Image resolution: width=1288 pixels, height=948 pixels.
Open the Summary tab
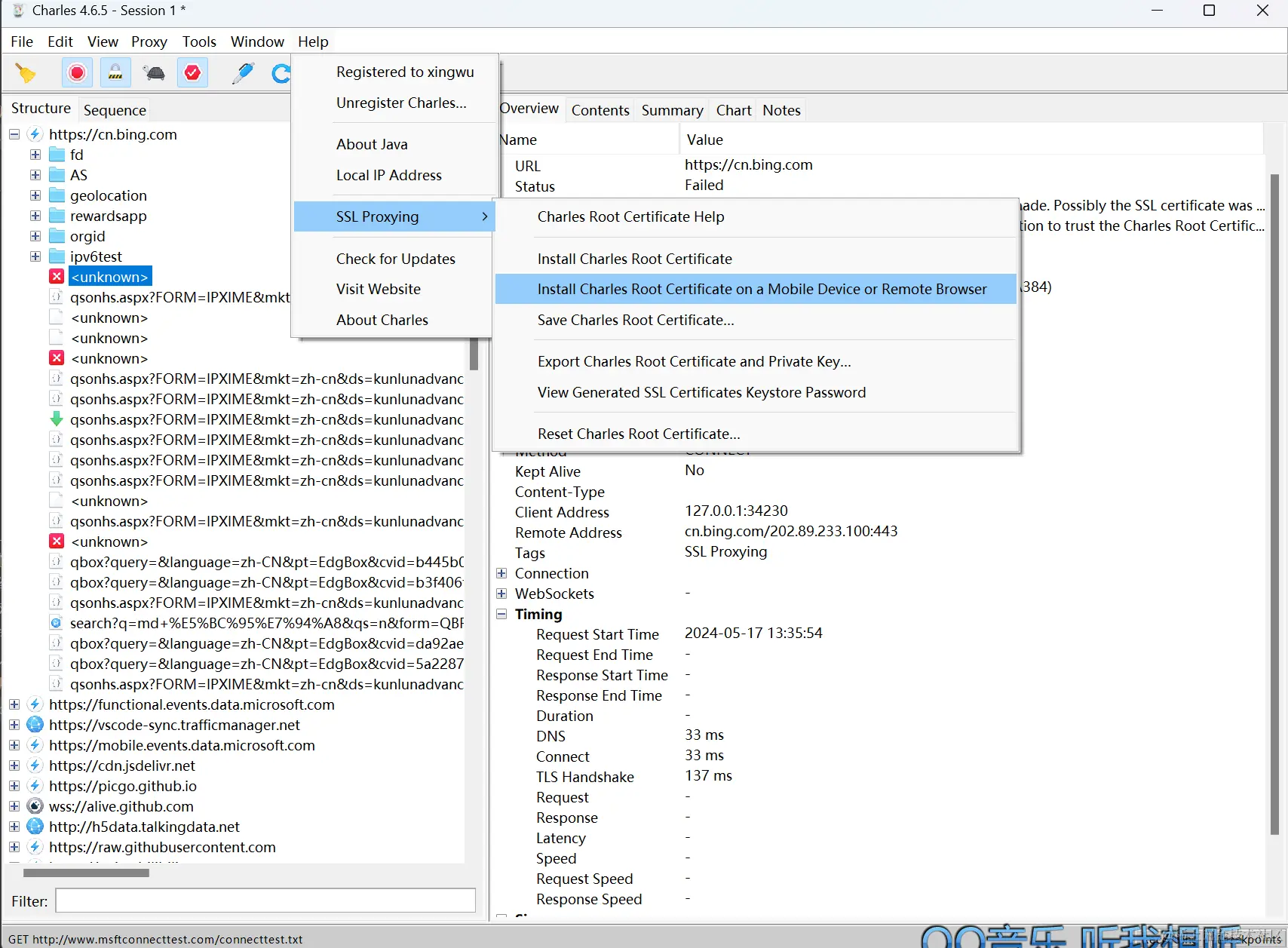pyautogui.click(x=673, y=110)
